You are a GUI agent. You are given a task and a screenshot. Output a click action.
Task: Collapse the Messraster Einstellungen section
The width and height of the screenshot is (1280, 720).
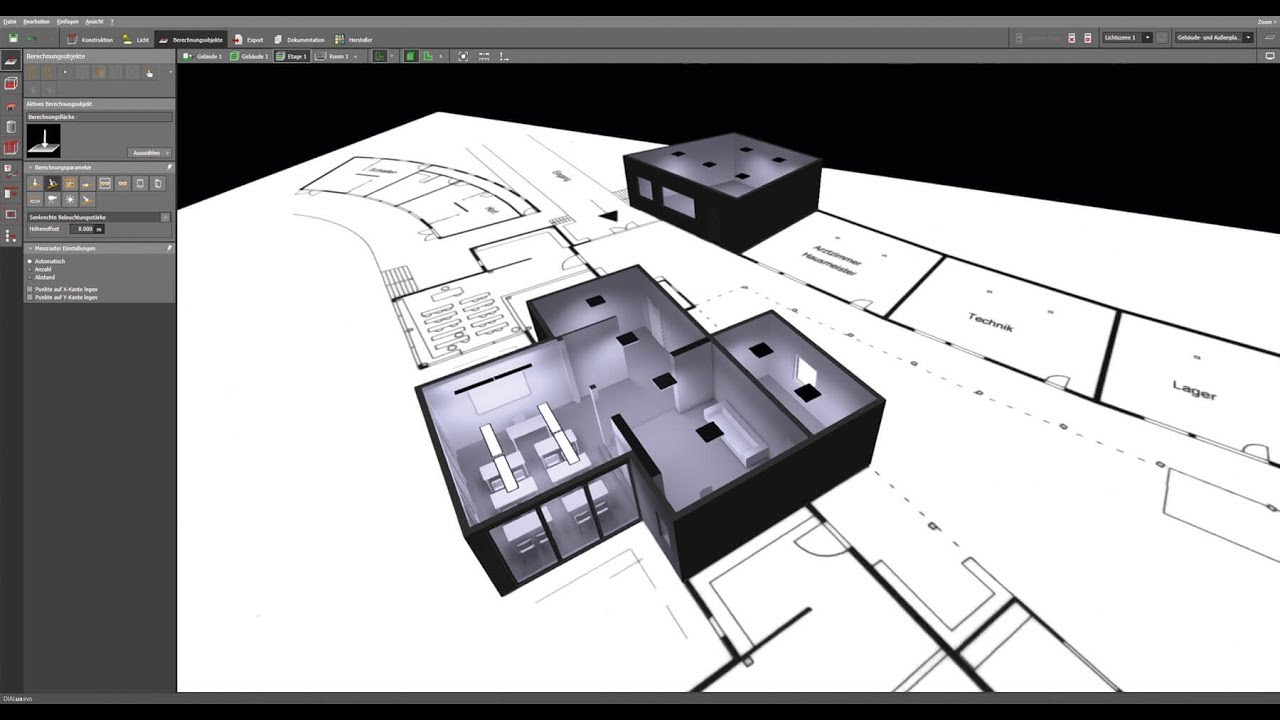pos(30,248)
